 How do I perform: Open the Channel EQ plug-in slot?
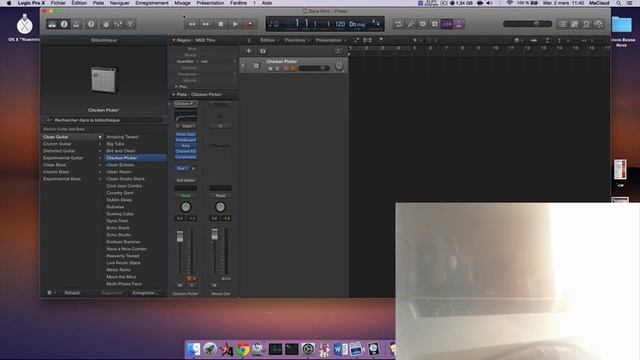pyautogui.click(x=186, y=151)
